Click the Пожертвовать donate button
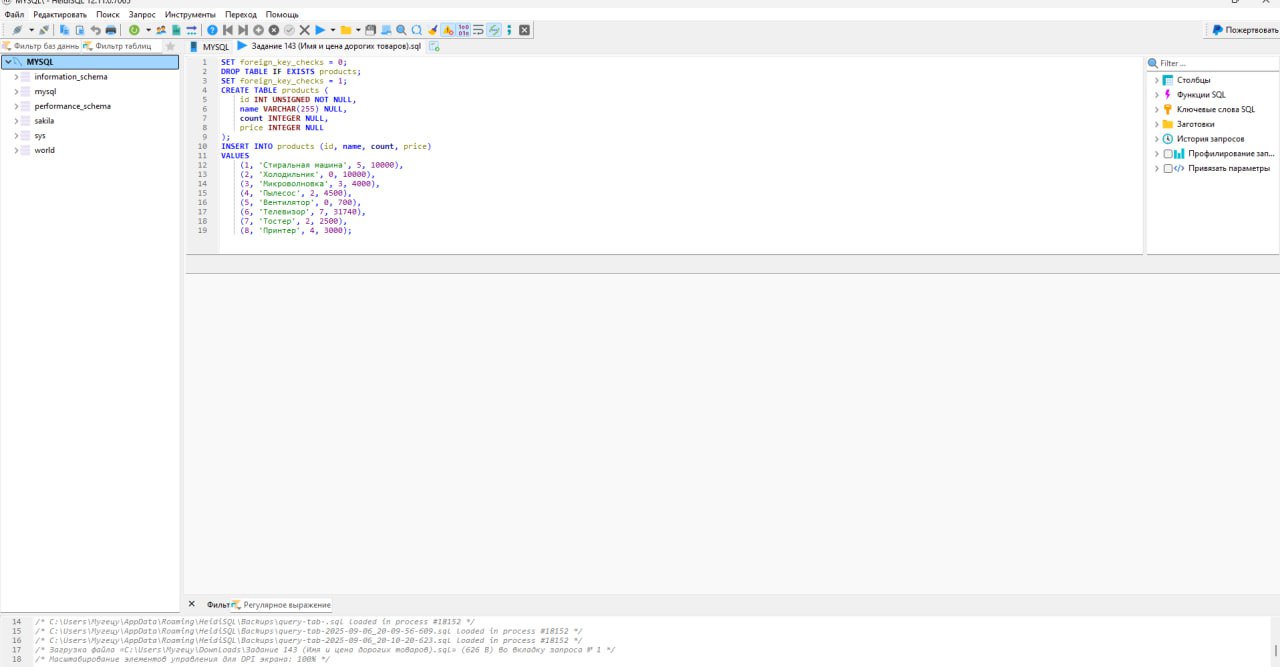 [1245, 30]
